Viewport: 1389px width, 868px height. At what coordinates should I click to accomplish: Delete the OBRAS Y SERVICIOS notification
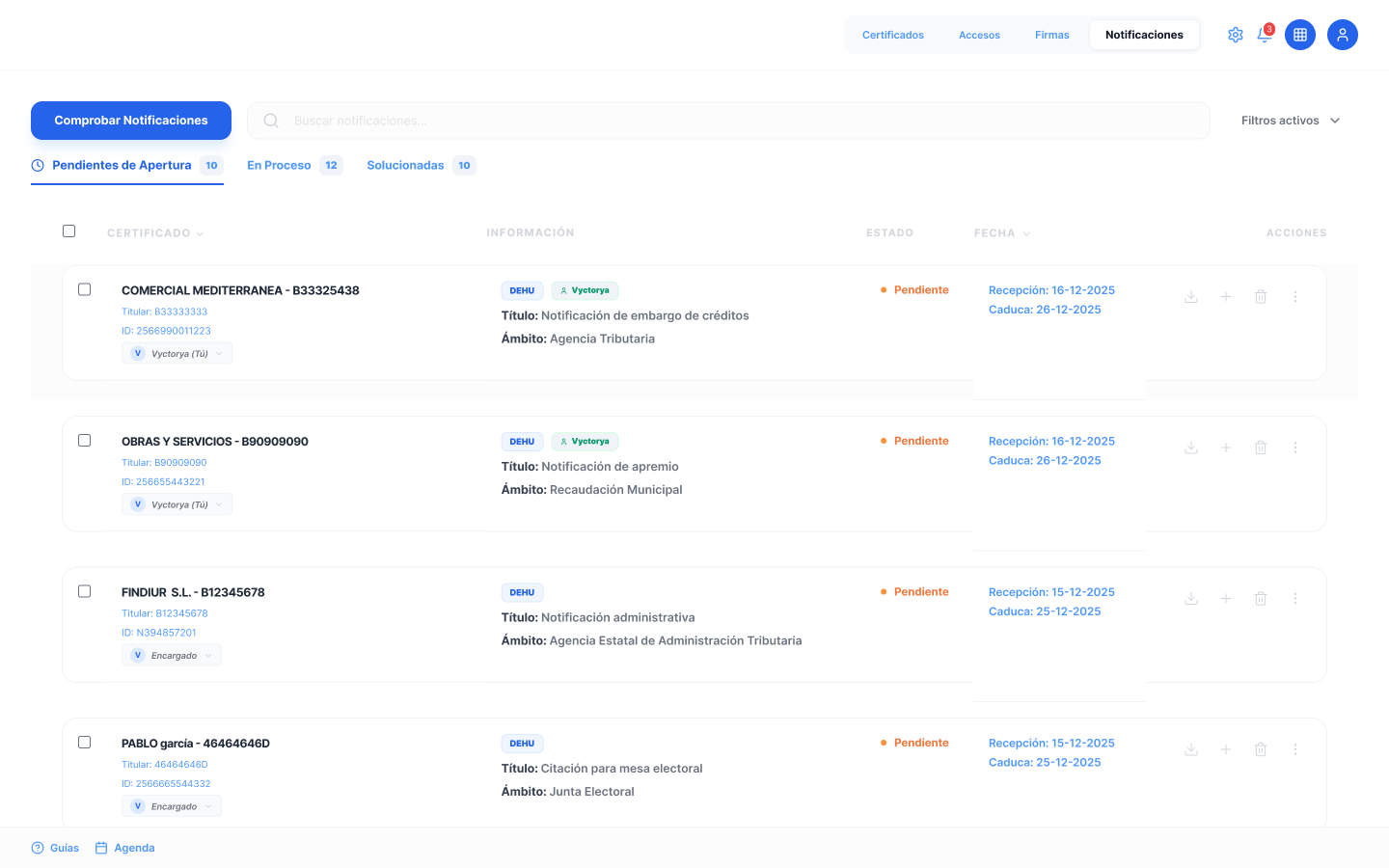point(1260,448)
